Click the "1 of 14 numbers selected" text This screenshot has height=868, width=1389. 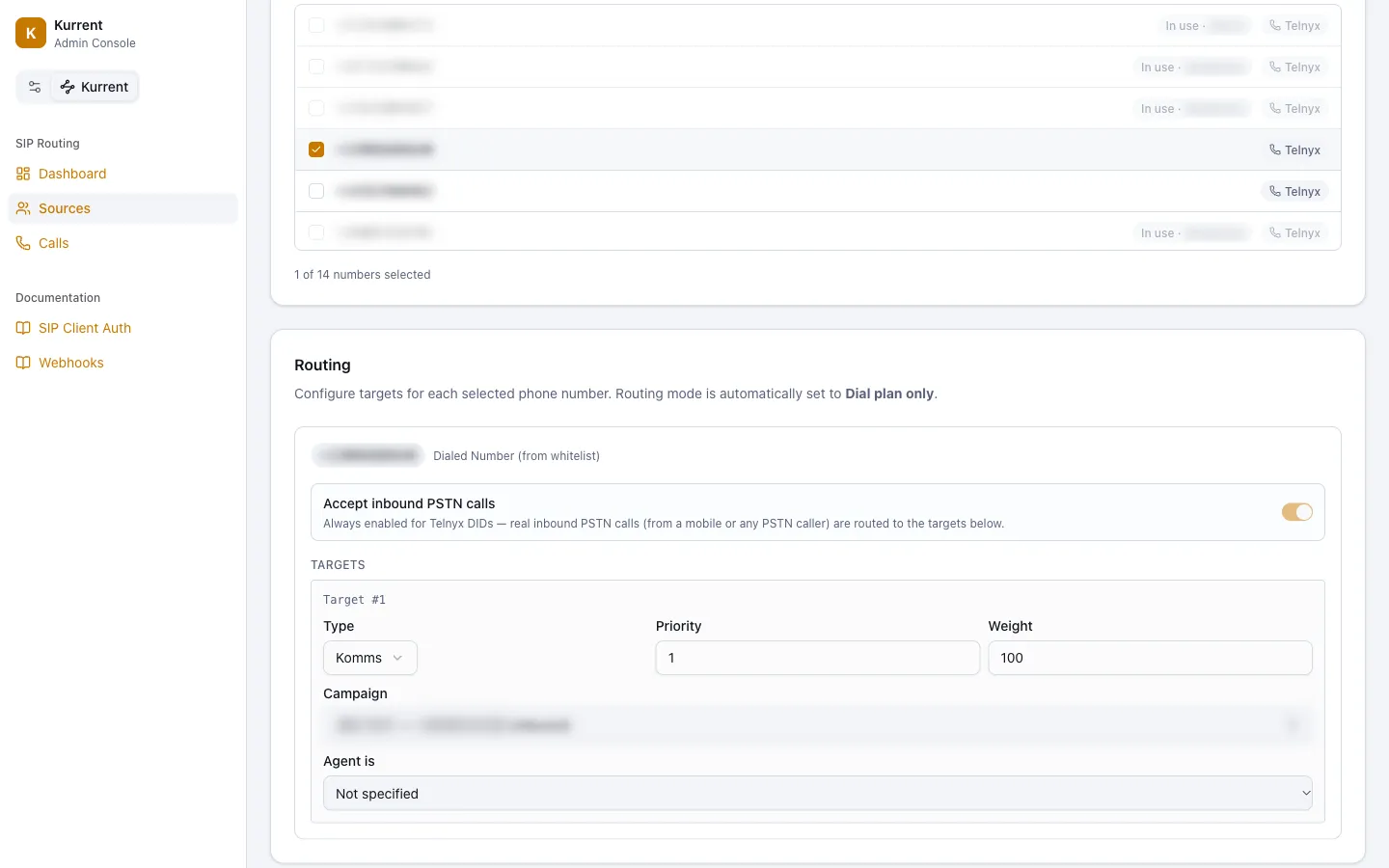tap(363, 275)
